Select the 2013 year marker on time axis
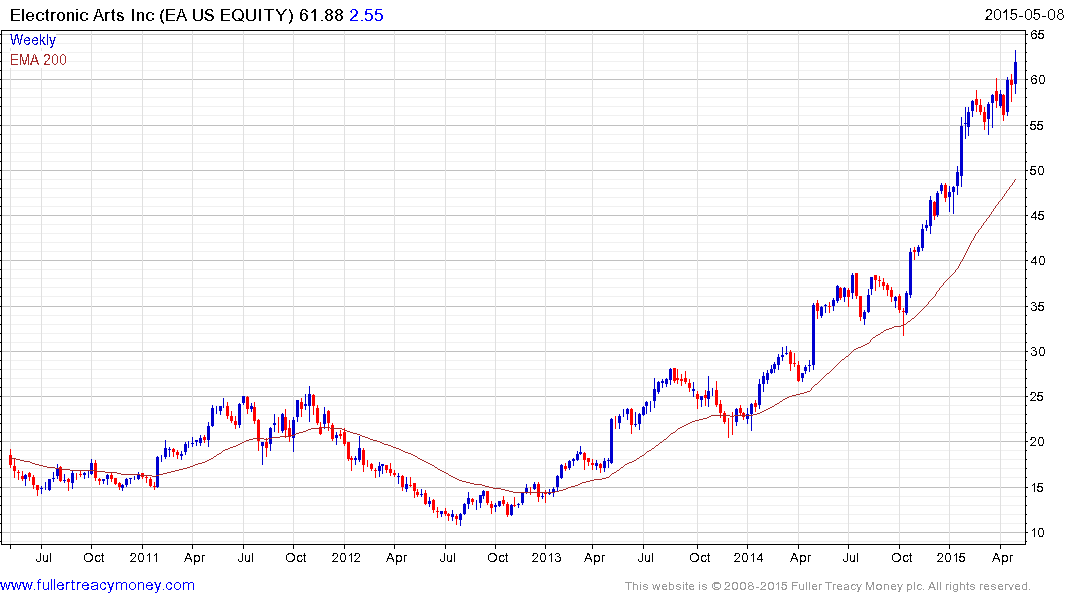This screenshot has height=600, width=1075. [x=546, y=555]
